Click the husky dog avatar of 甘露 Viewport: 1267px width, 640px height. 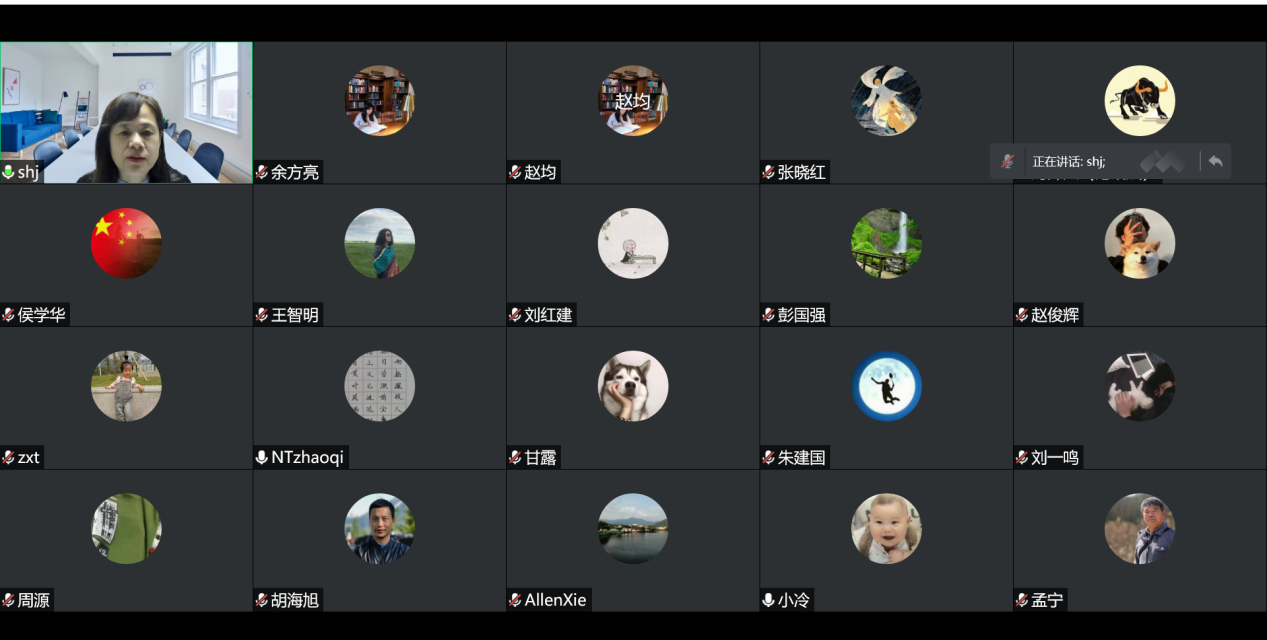pos(633,386)
